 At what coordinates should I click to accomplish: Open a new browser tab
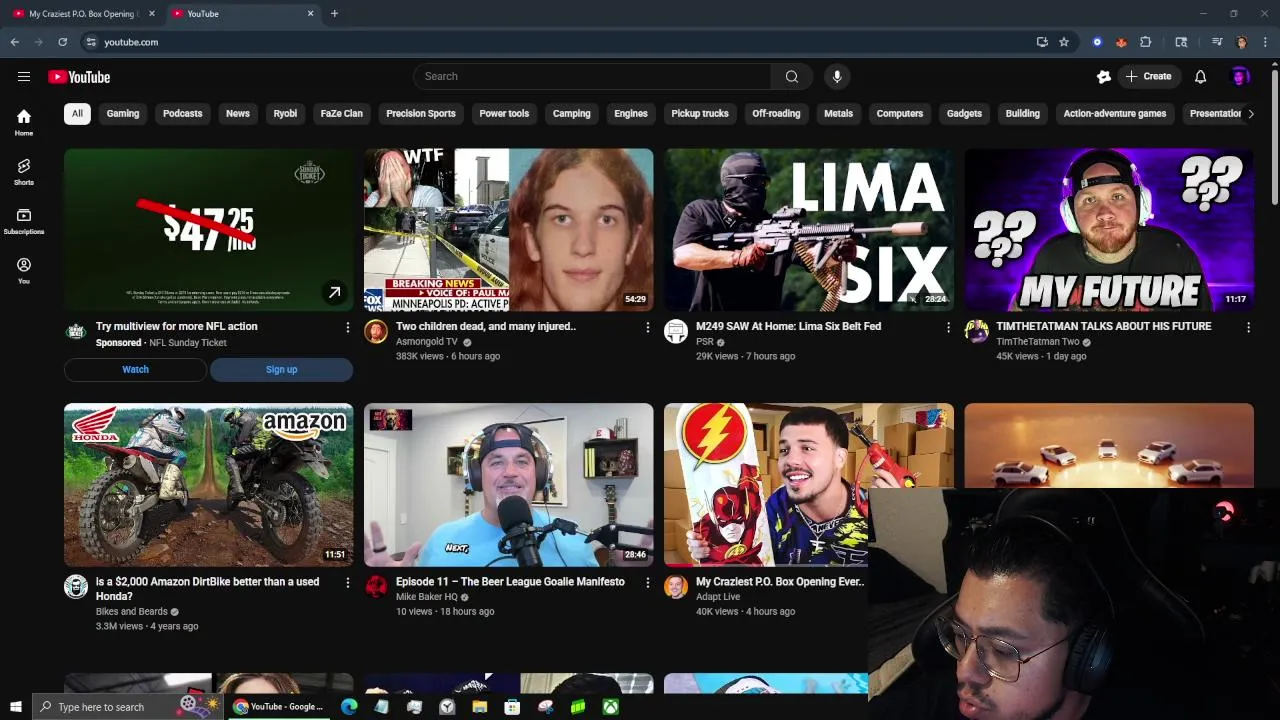click(334, 14)
